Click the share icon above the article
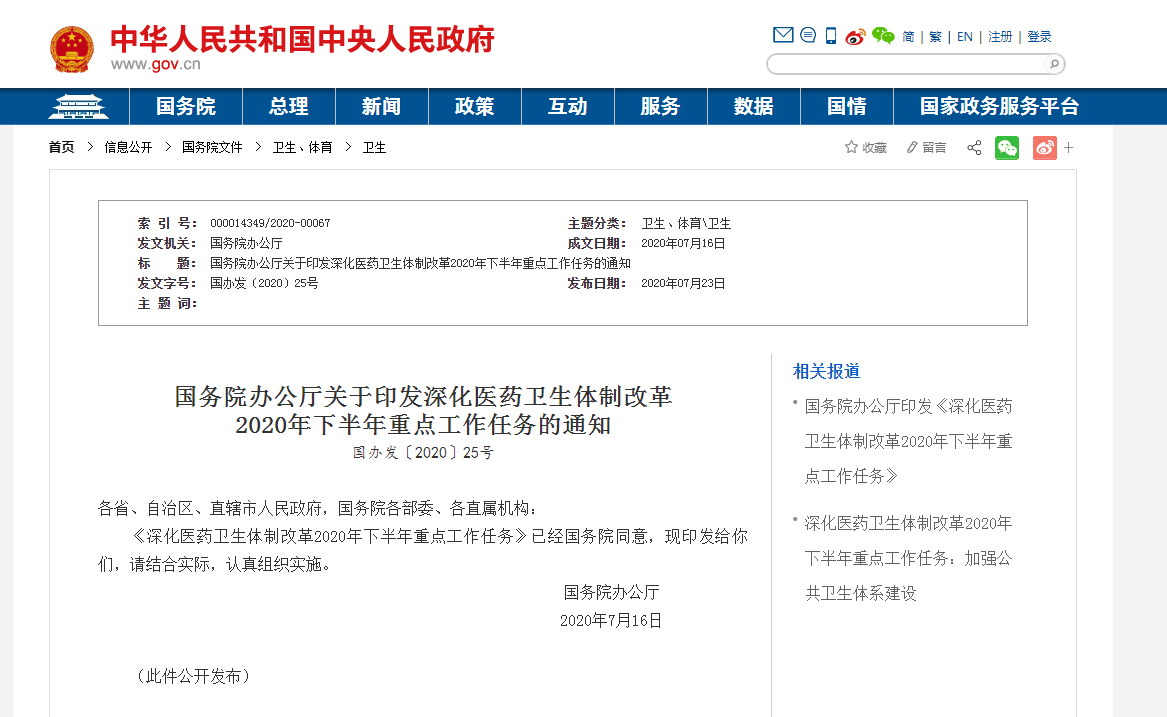Image resolution: width=1167 pixels, height=717 pixels. pos(974,148)
